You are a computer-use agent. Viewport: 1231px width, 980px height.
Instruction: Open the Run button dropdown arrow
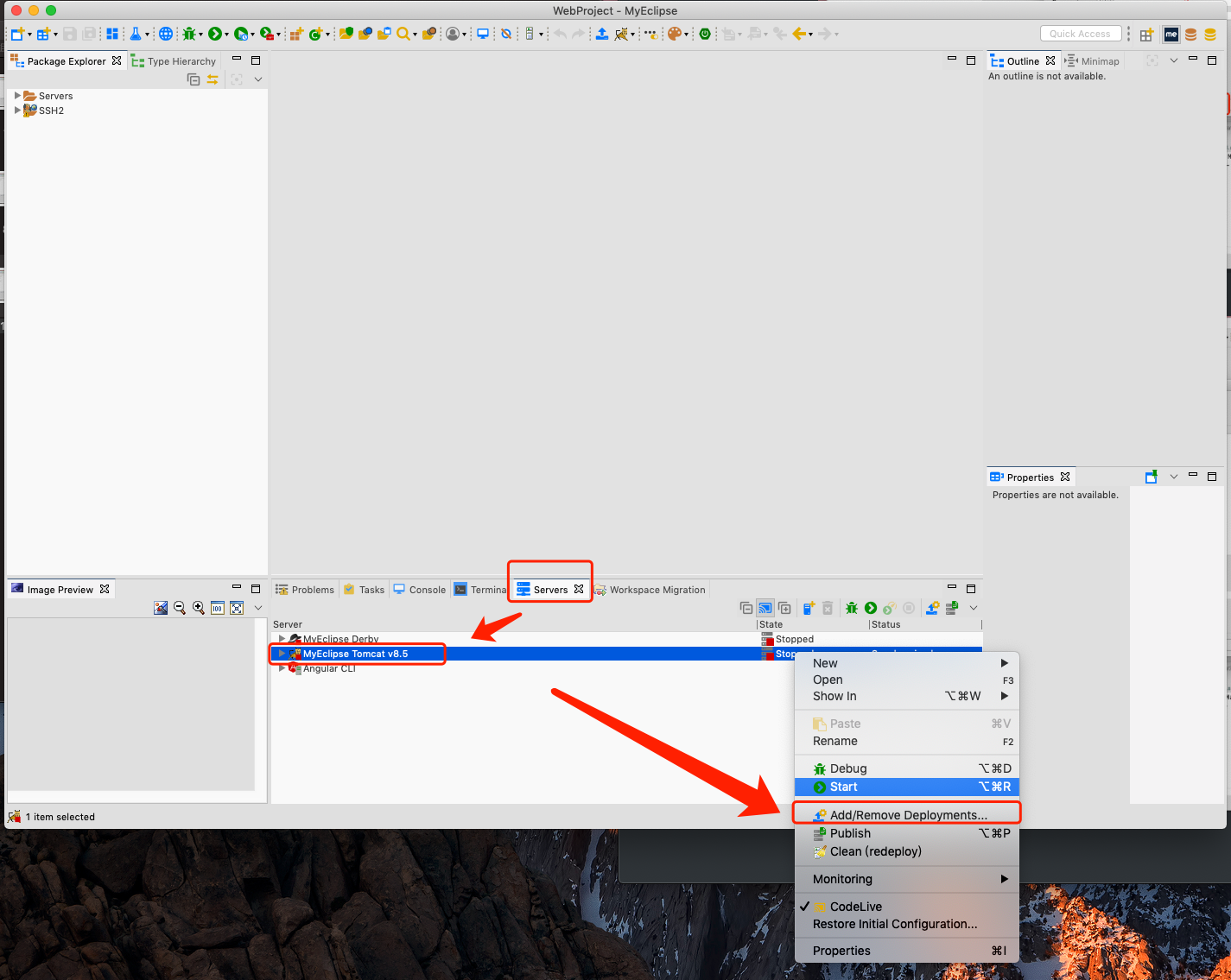(x=227, y=35)
